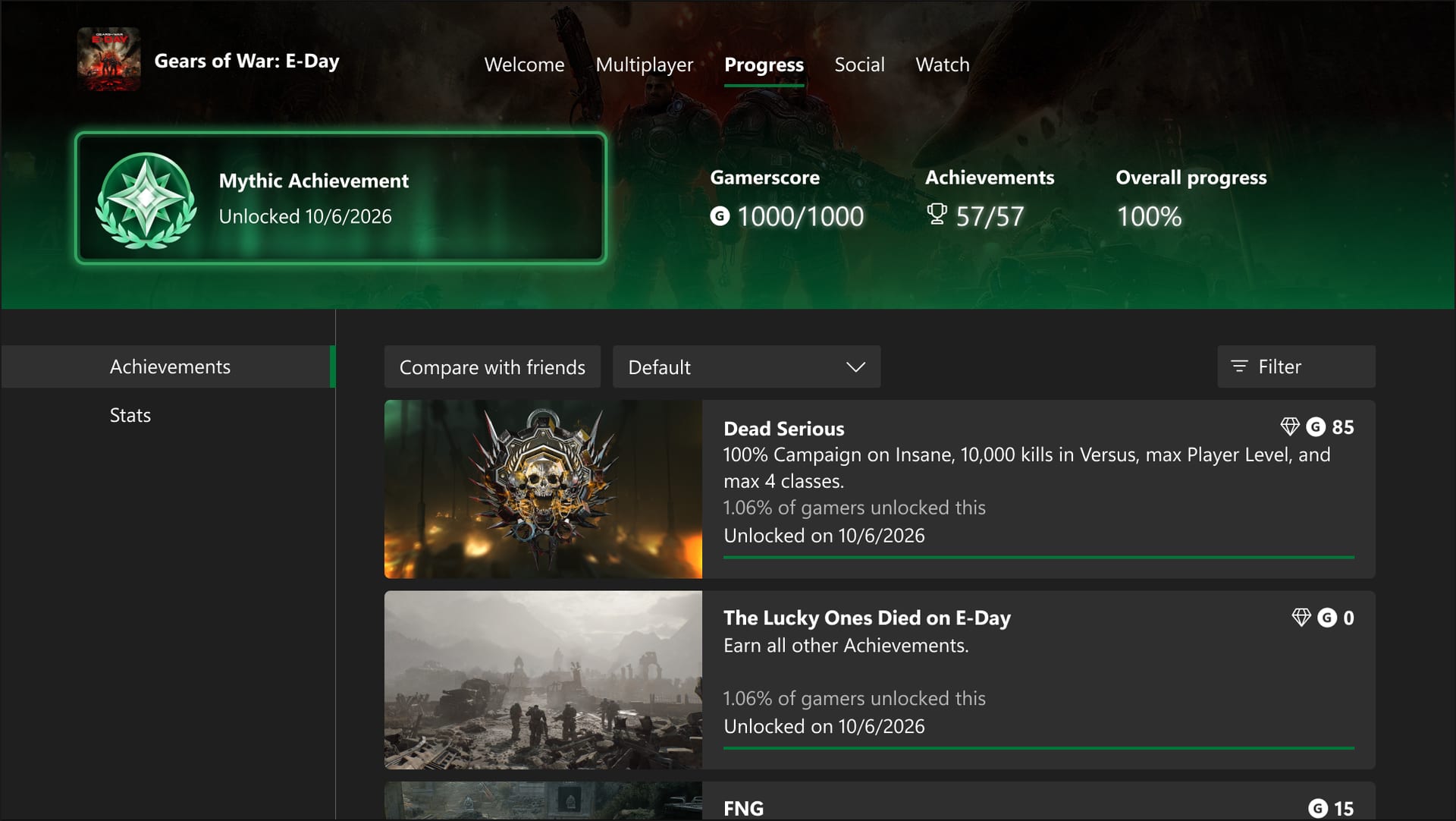Select Stats in the left sidebar
Image resolution: width=1456 pixels, height=821 pixels.
tap(130, 415)
